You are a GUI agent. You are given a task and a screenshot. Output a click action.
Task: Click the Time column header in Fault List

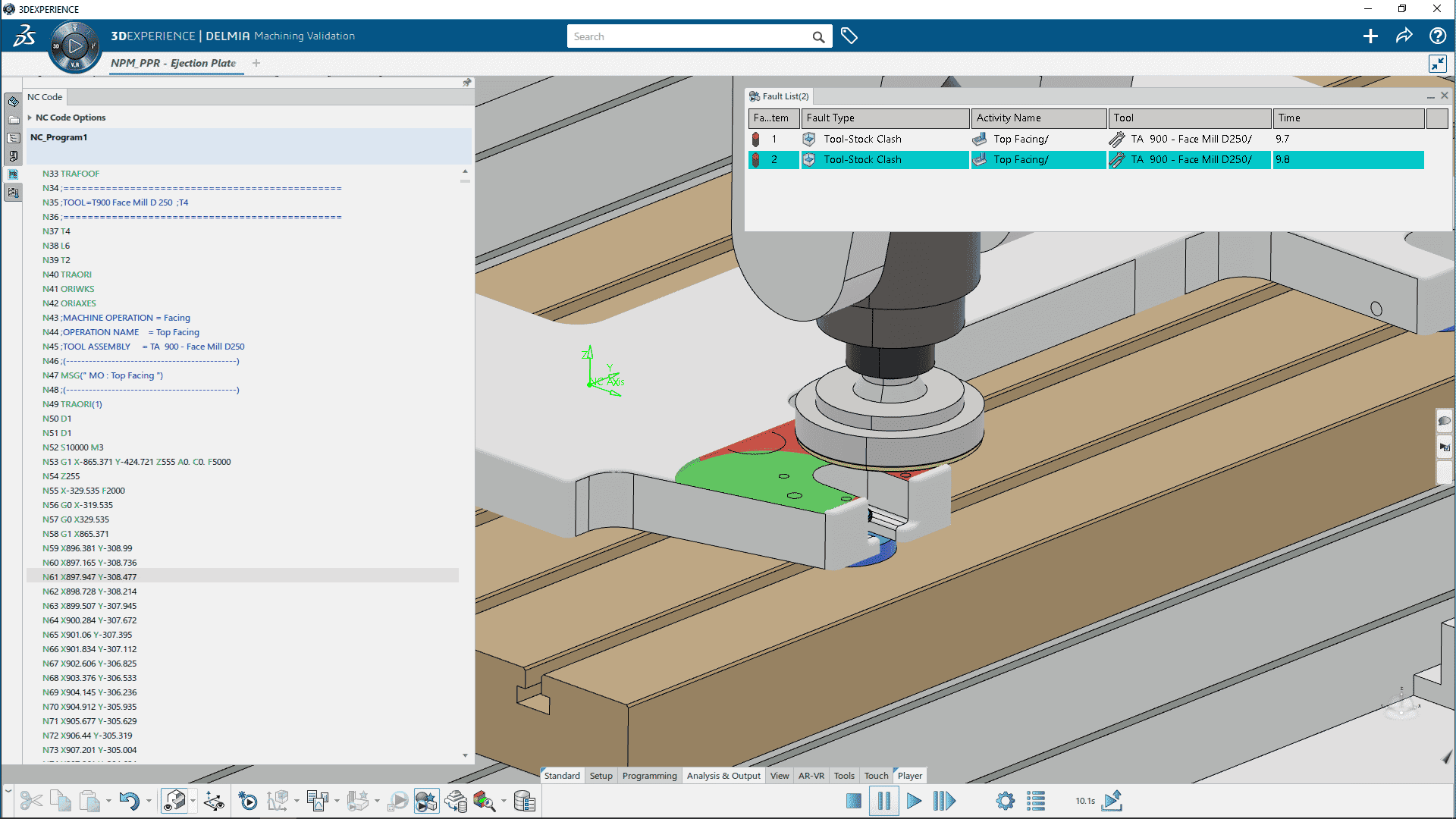(1348, 118)
